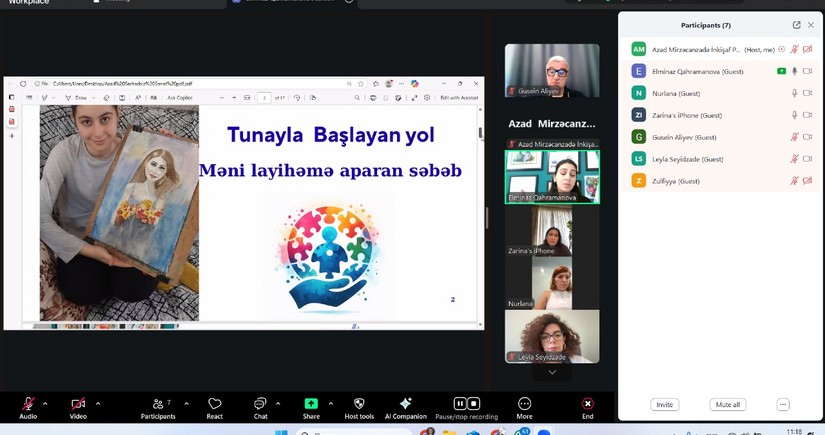The height and width of the screenshot is (435, 825).
Task: Select Zulfiyya (Guest) in participants list
Action: point(721,181)
